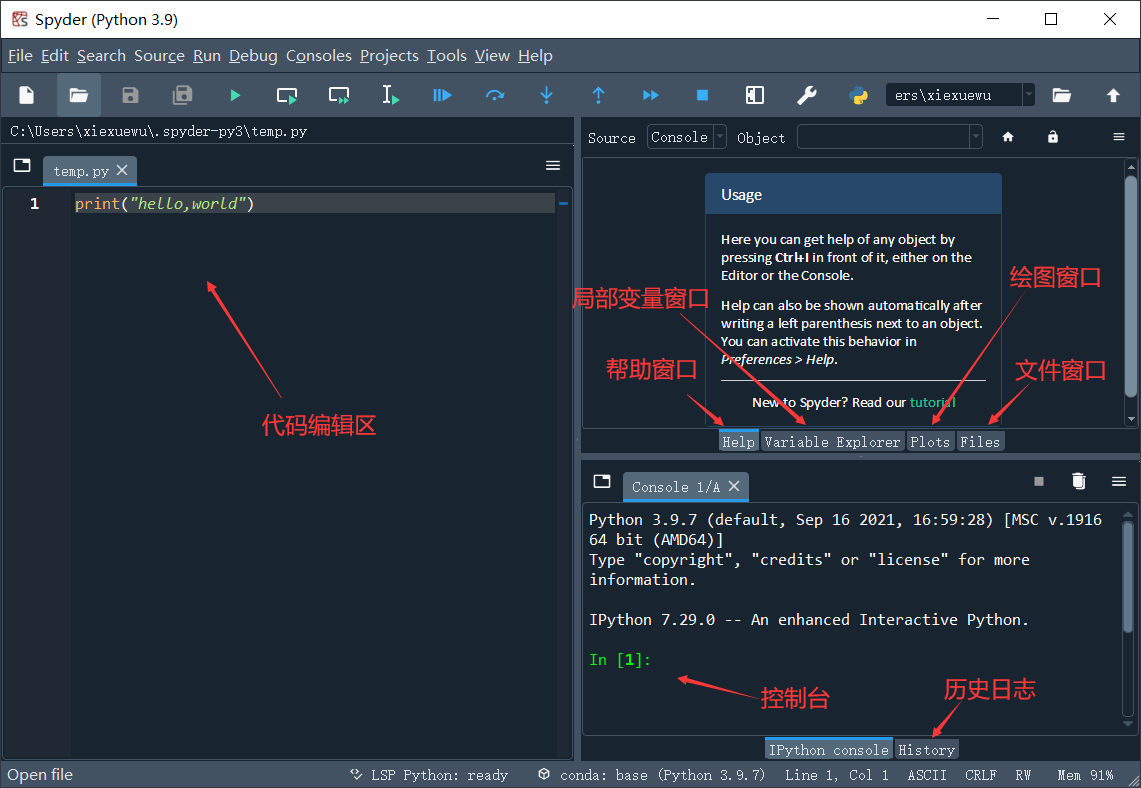Click the conda base environment status
This screenshot has width=1141, height=788.
(x=651, y=775)
